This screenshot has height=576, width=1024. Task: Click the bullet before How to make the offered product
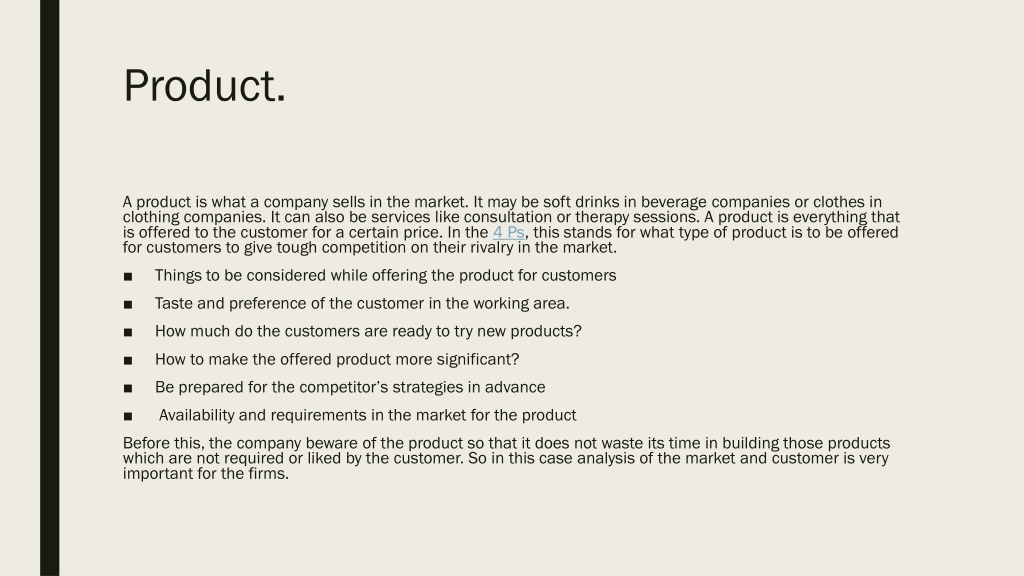[x=128, y=360]
